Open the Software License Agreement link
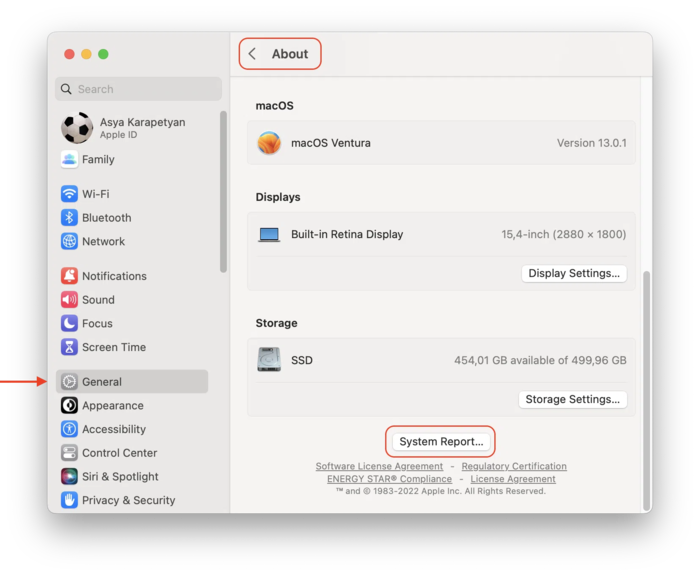Screen dimensions: 700x576 click(379, 467)
